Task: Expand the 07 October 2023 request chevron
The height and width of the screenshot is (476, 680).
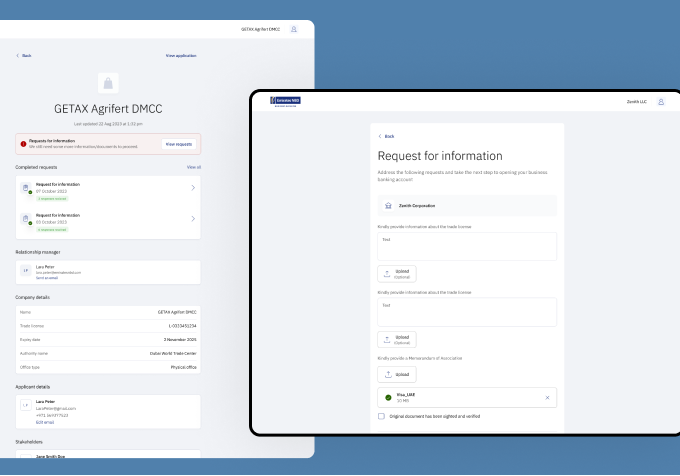Action: tap(193, 188)
